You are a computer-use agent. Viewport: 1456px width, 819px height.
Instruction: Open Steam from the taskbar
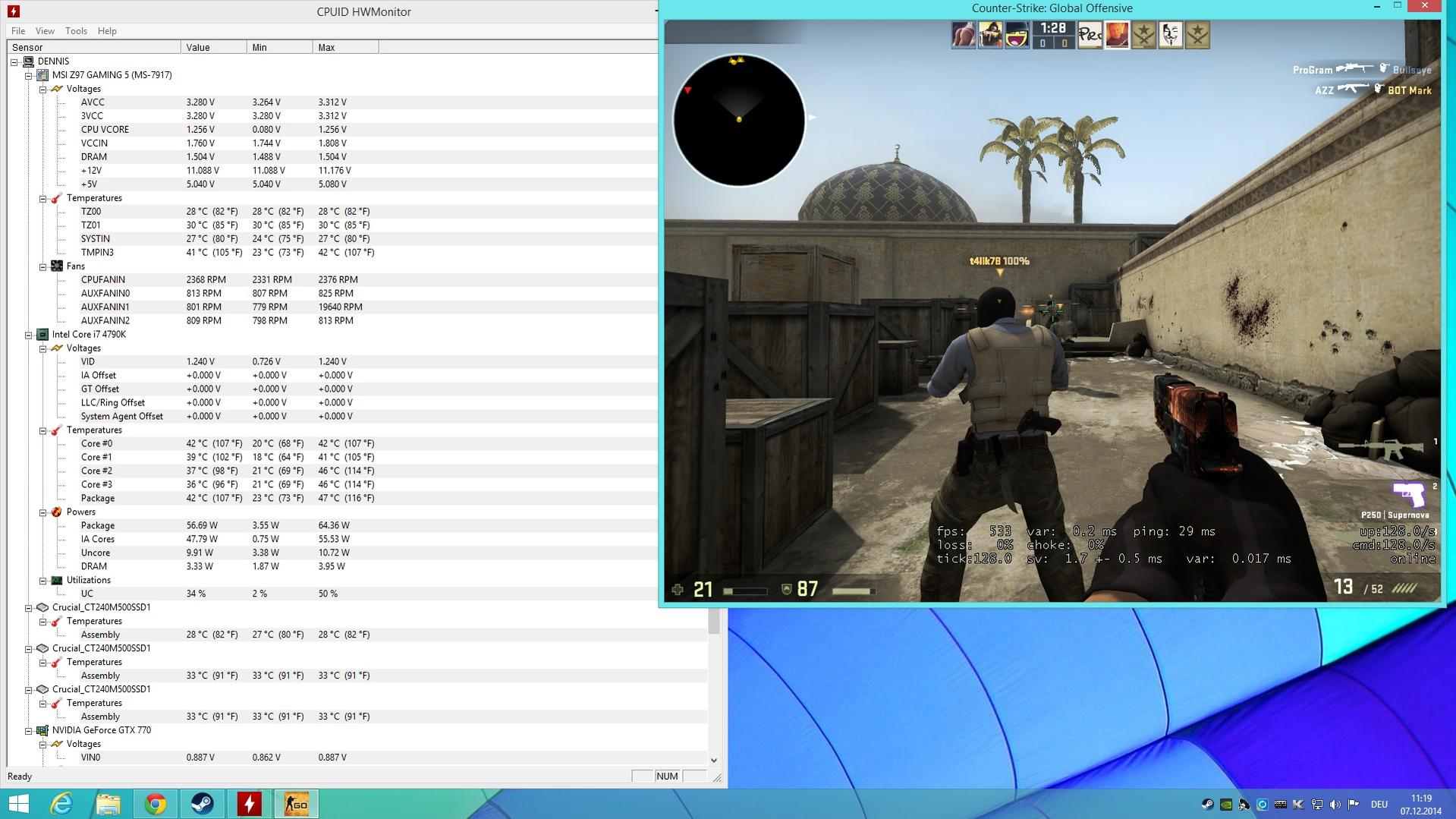click(203, 803)
